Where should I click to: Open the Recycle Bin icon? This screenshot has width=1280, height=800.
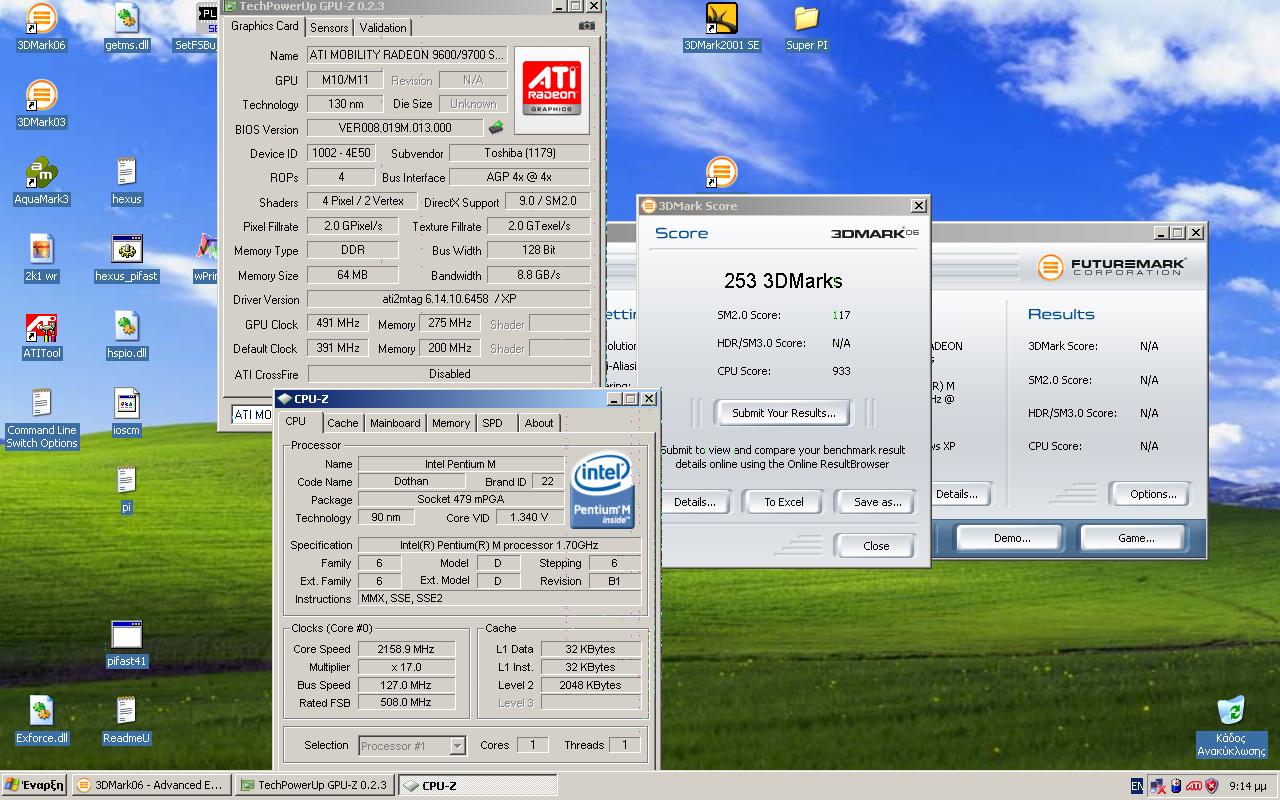point(1231,726)
